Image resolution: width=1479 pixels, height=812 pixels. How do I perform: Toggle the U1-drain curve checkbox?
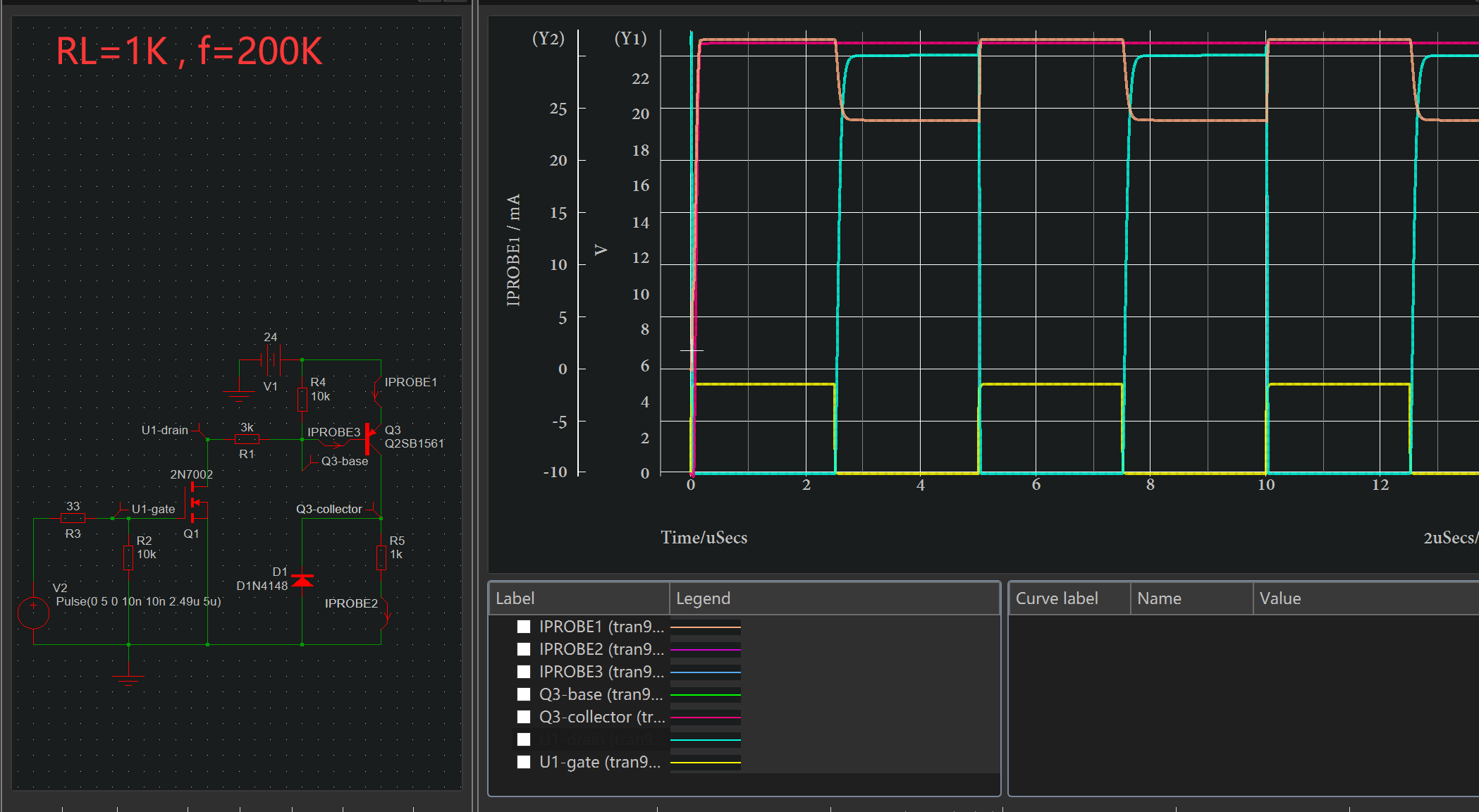coord(524,739)
